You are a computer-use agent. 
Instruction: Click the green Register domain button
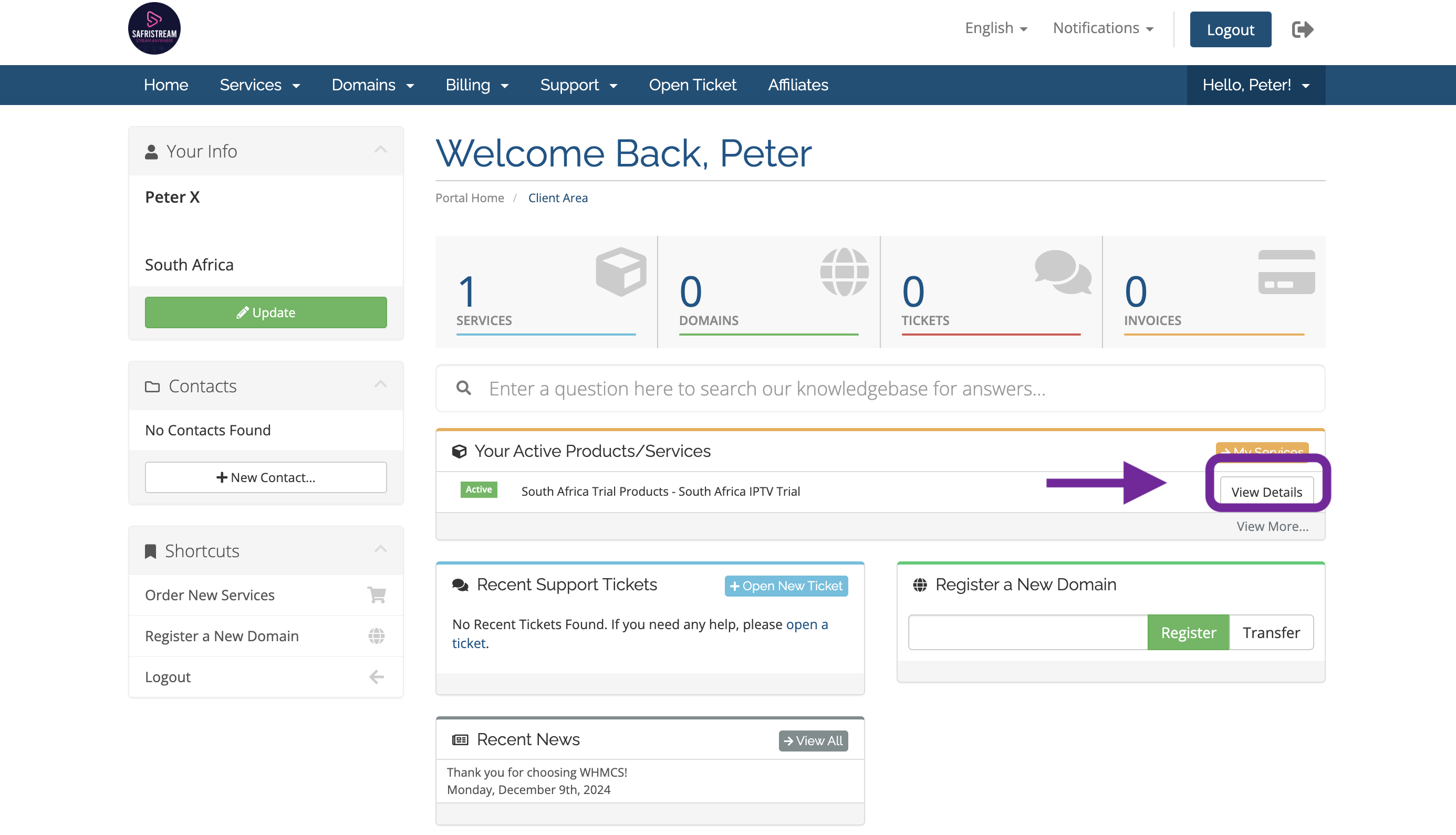(x=1188, y=633)
